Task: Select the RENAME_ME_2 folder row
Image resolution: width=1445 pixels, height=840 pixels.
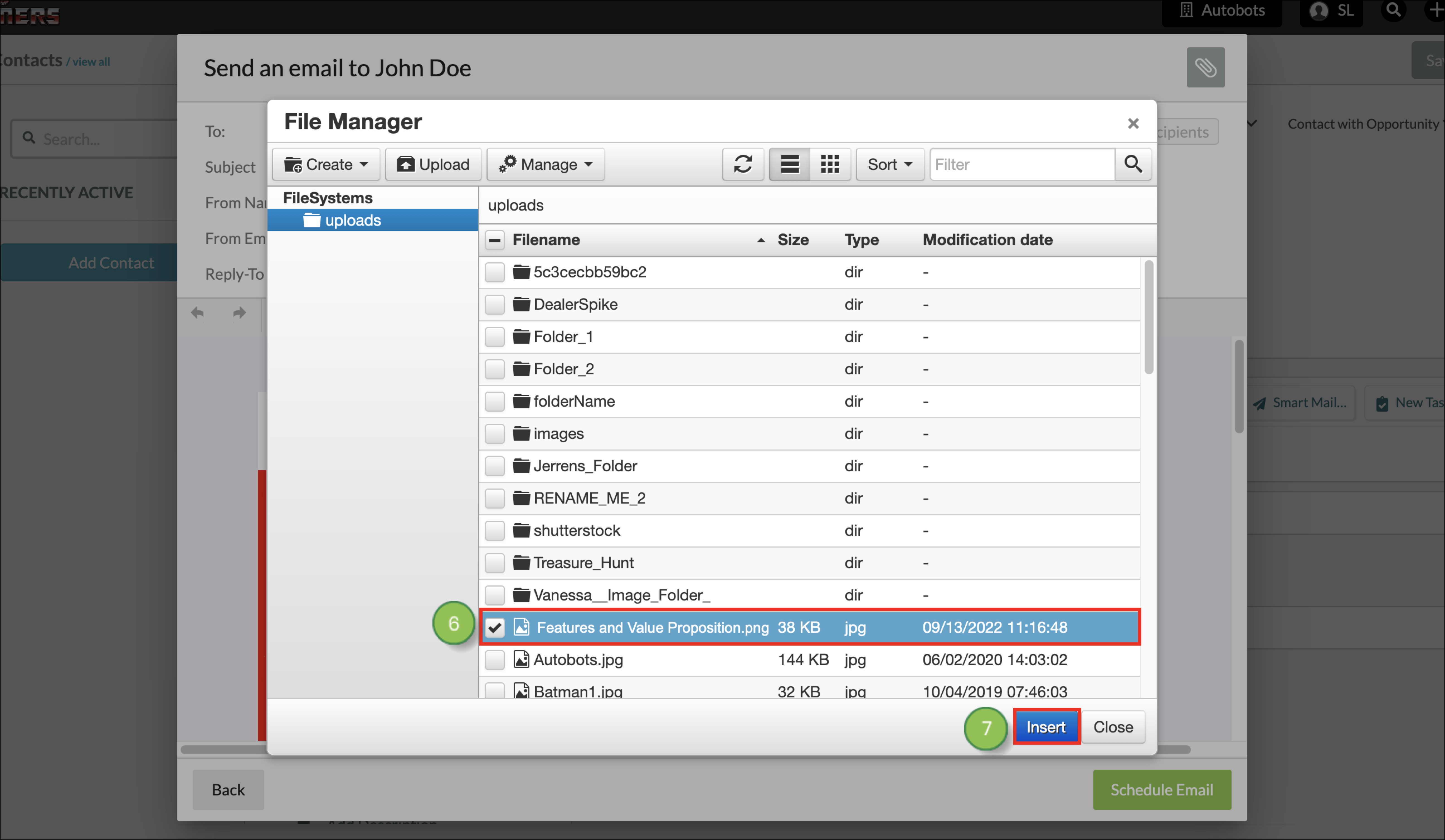Action: coord(810,498)
